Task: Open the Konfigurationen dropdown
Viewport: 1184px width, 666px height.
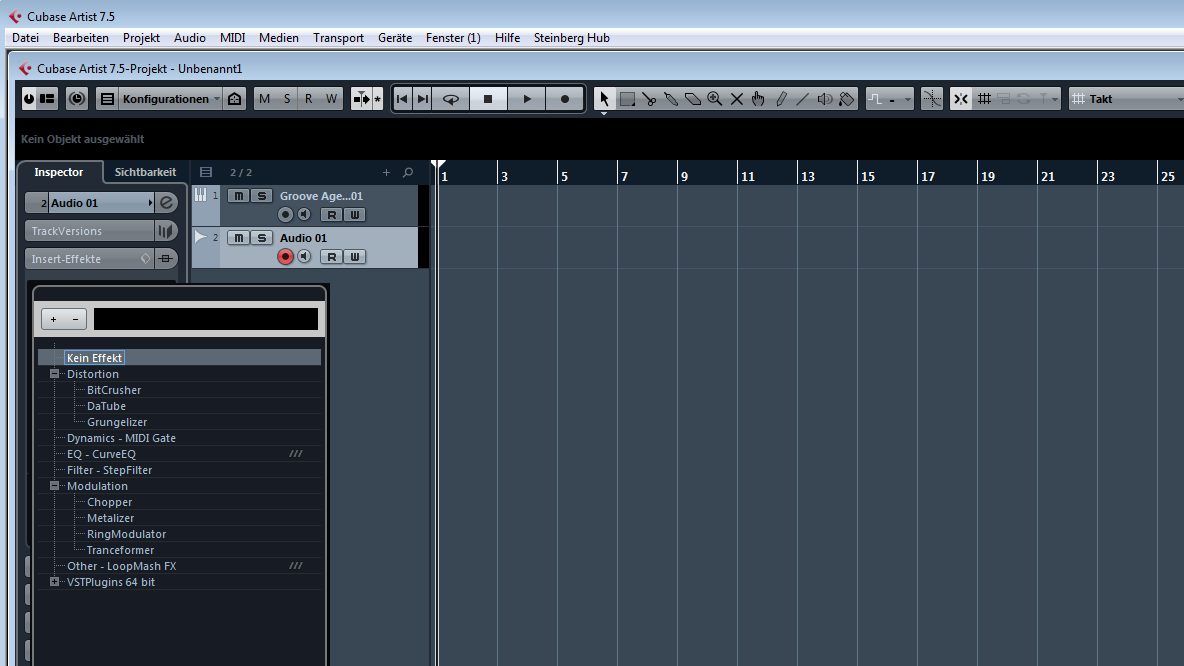Action: pyautogui.click(x=171, y=99)
